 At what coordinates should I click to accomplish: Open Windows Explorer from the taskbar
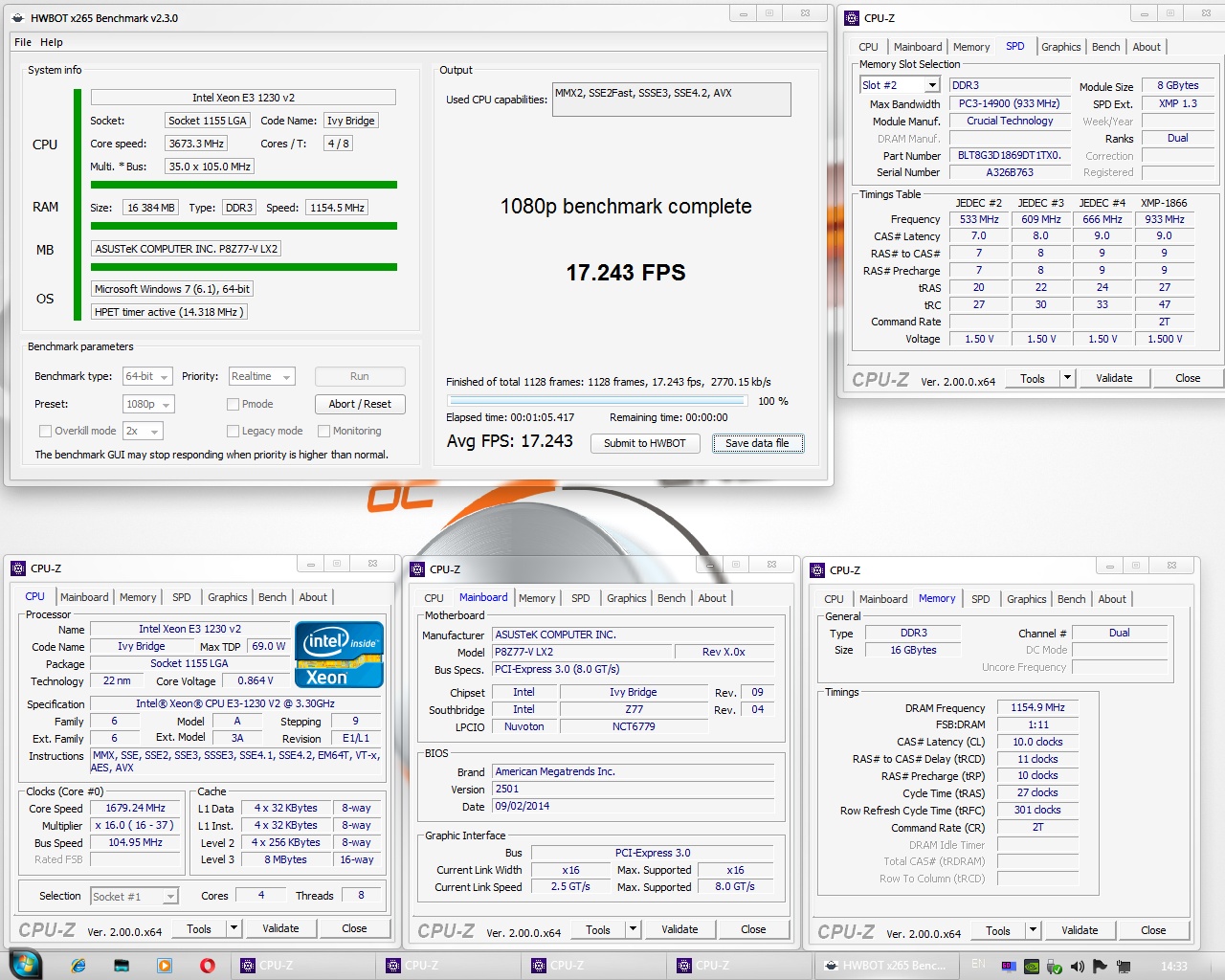click(x=122, y=966)
